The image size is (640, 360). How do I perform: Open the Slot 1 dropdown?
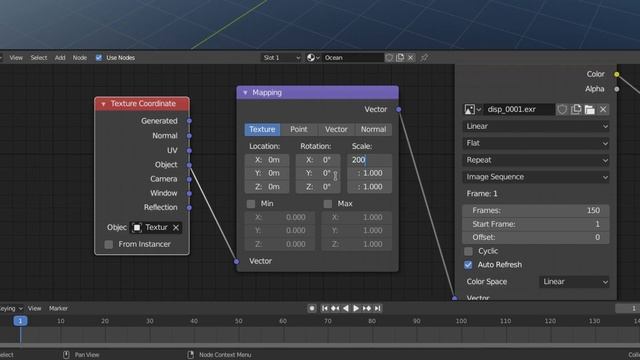pyautogui.click(x=281, y=58)
